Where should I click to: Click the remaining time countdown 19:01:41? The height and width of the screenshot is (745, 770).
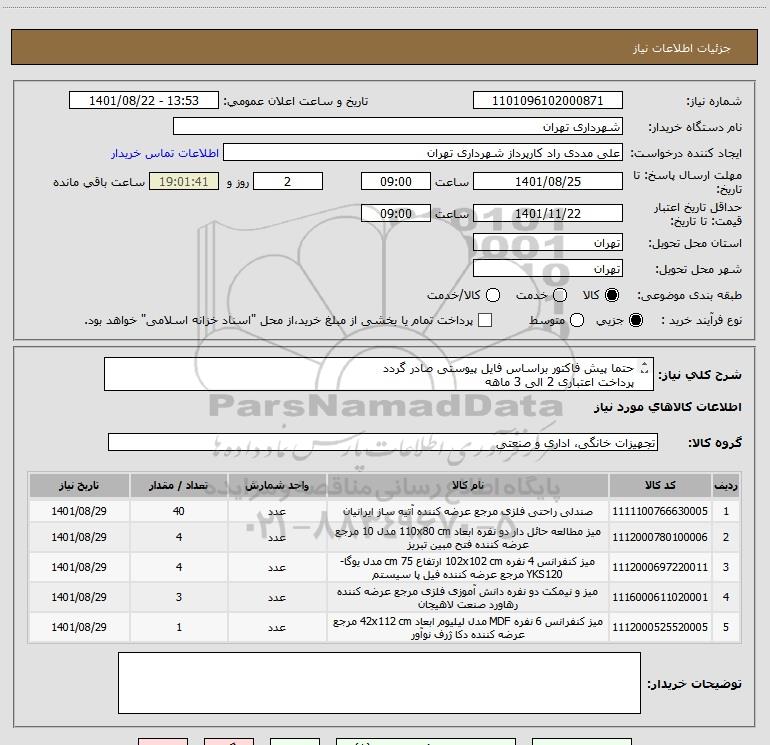point(184,182)
